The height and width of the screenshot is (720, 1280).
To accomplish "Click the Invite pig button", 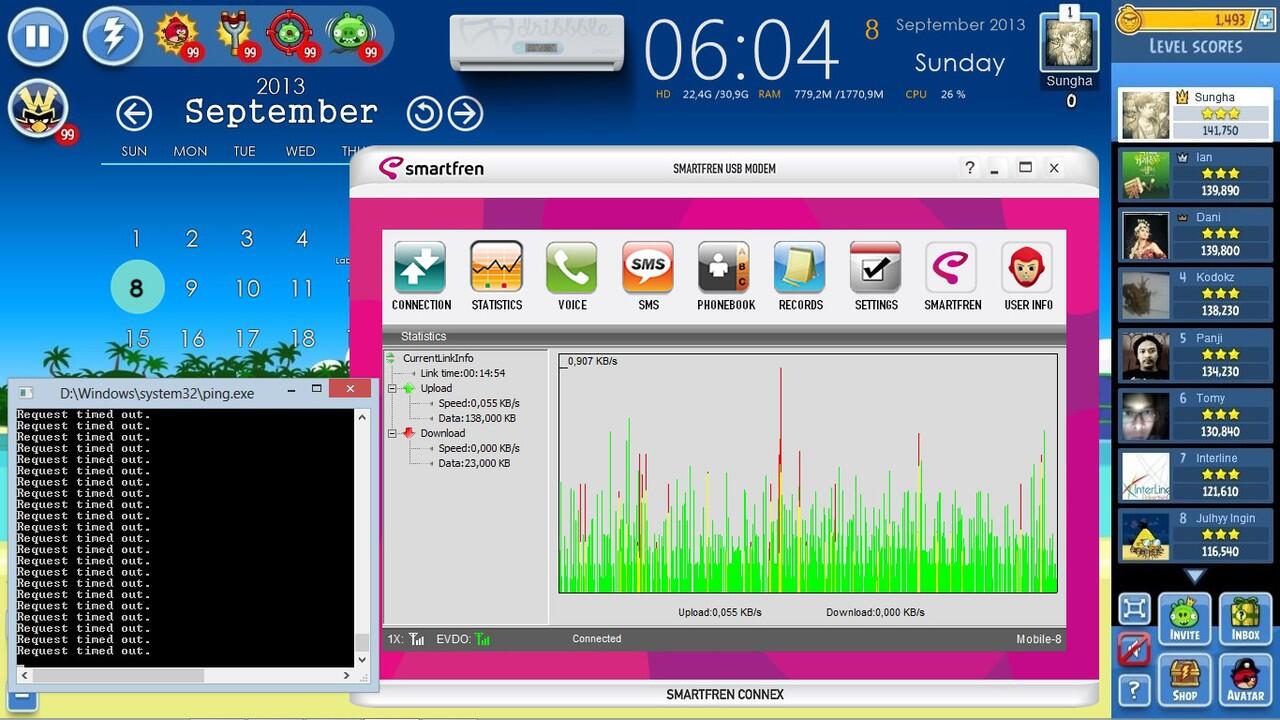I will [1184, 619].
